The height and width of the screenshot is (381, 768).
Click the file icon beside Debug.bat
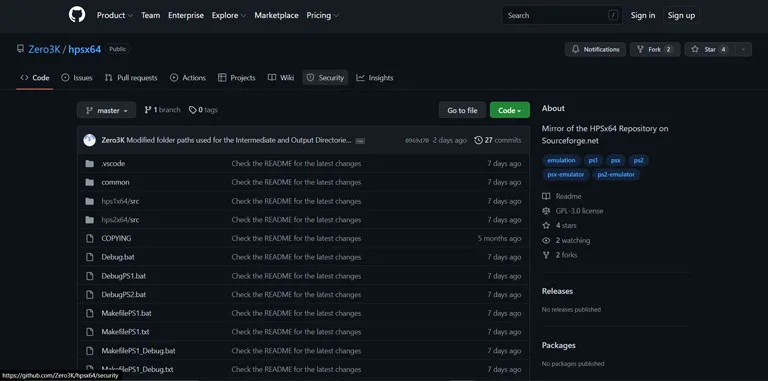[x=89, y=257]
